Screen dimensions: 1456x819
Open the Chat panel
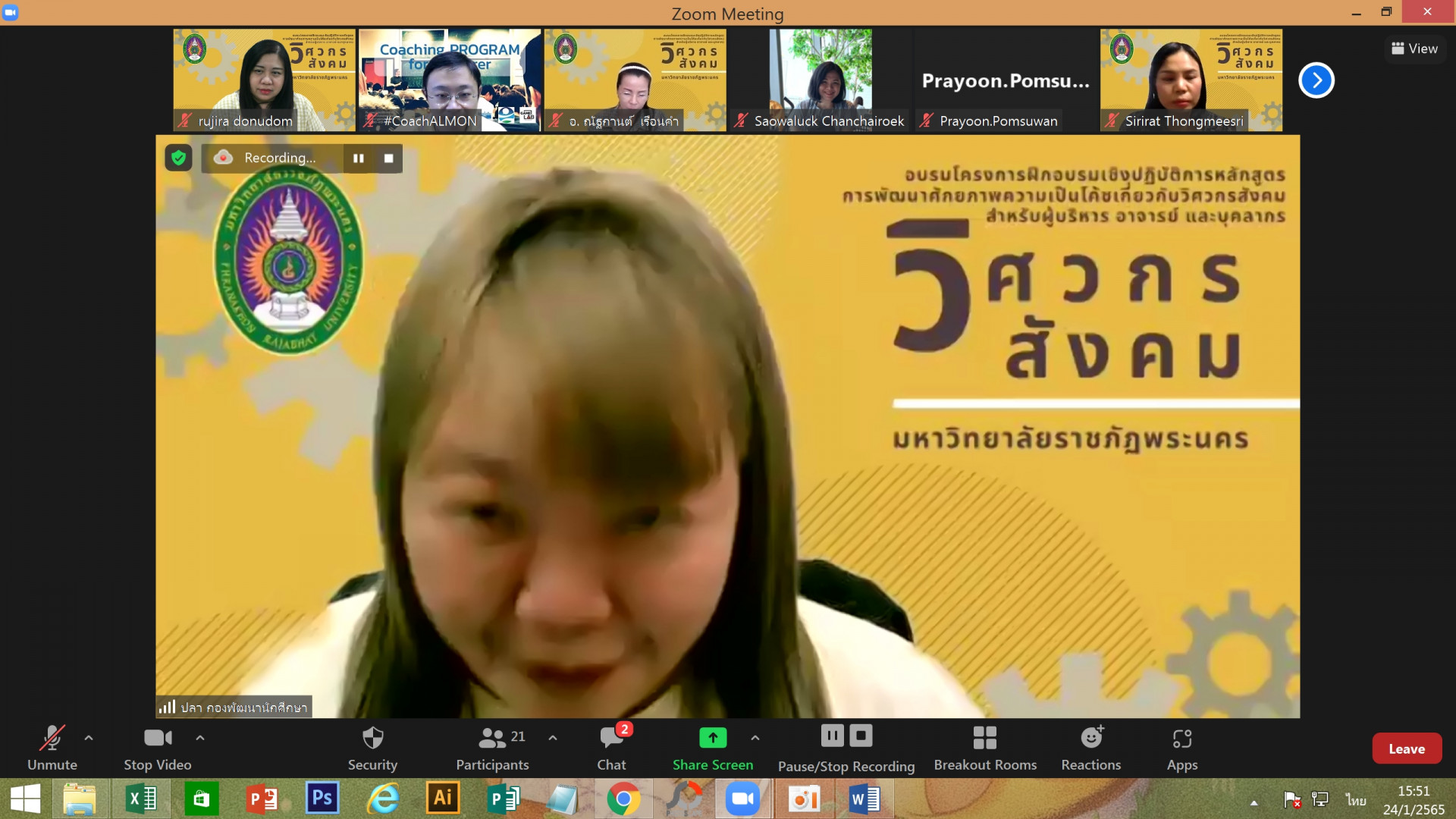pyautogui.click(x=611, y=748)
